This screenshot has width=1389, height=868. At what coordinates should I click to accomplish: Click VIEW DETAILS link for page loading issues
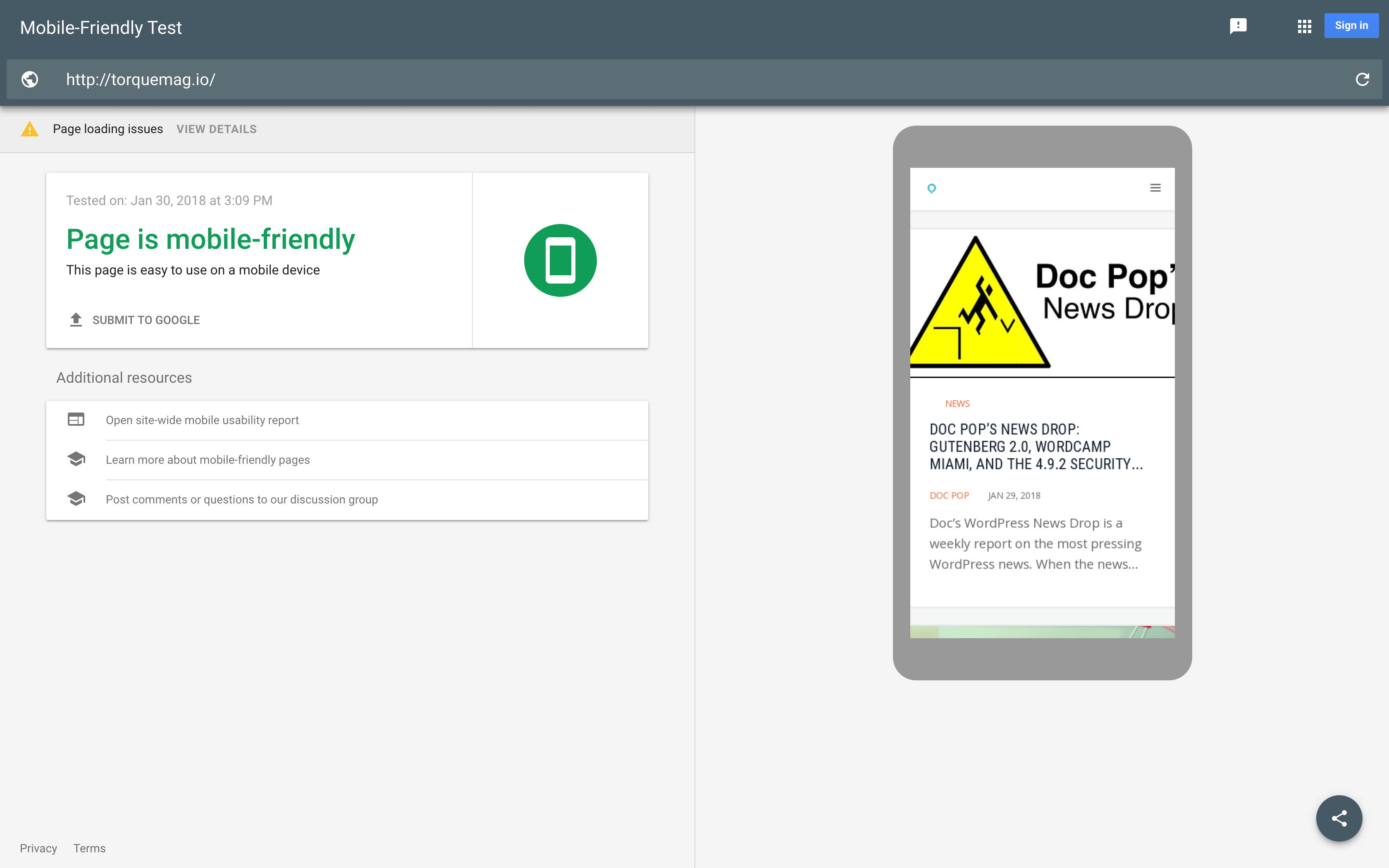pyautogui.click(x=216, y=129)
